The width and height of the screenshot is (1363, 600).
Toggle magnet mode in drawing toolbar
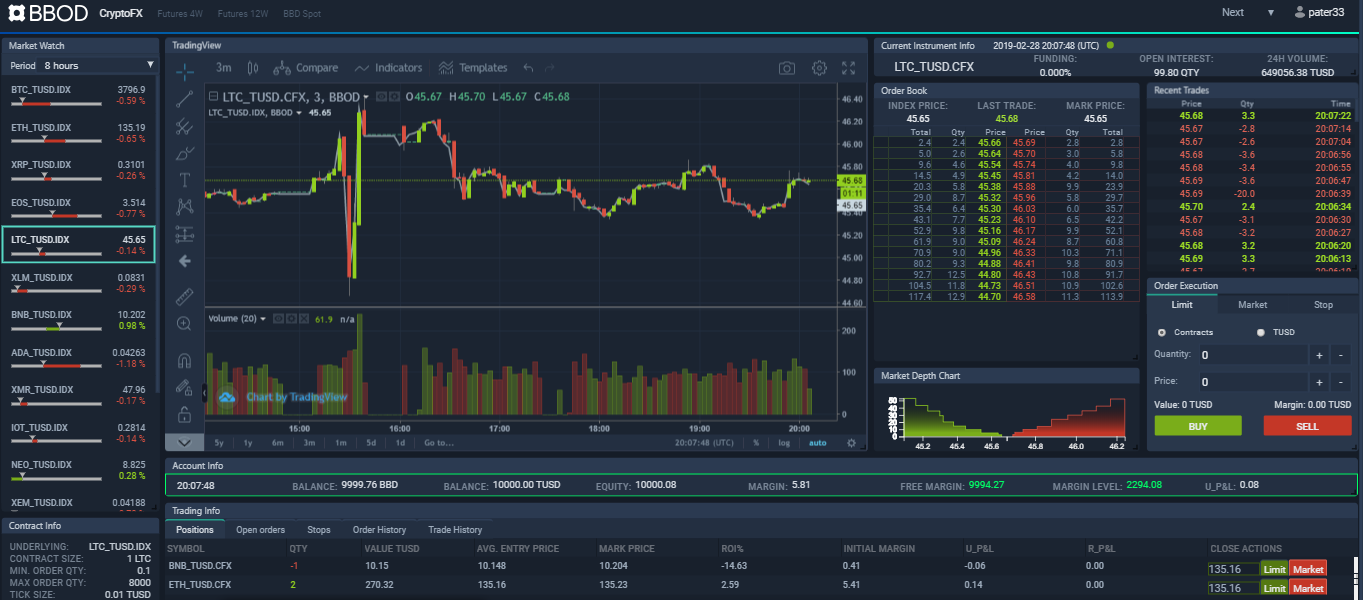pyautogui.click(x=185, y=360)
